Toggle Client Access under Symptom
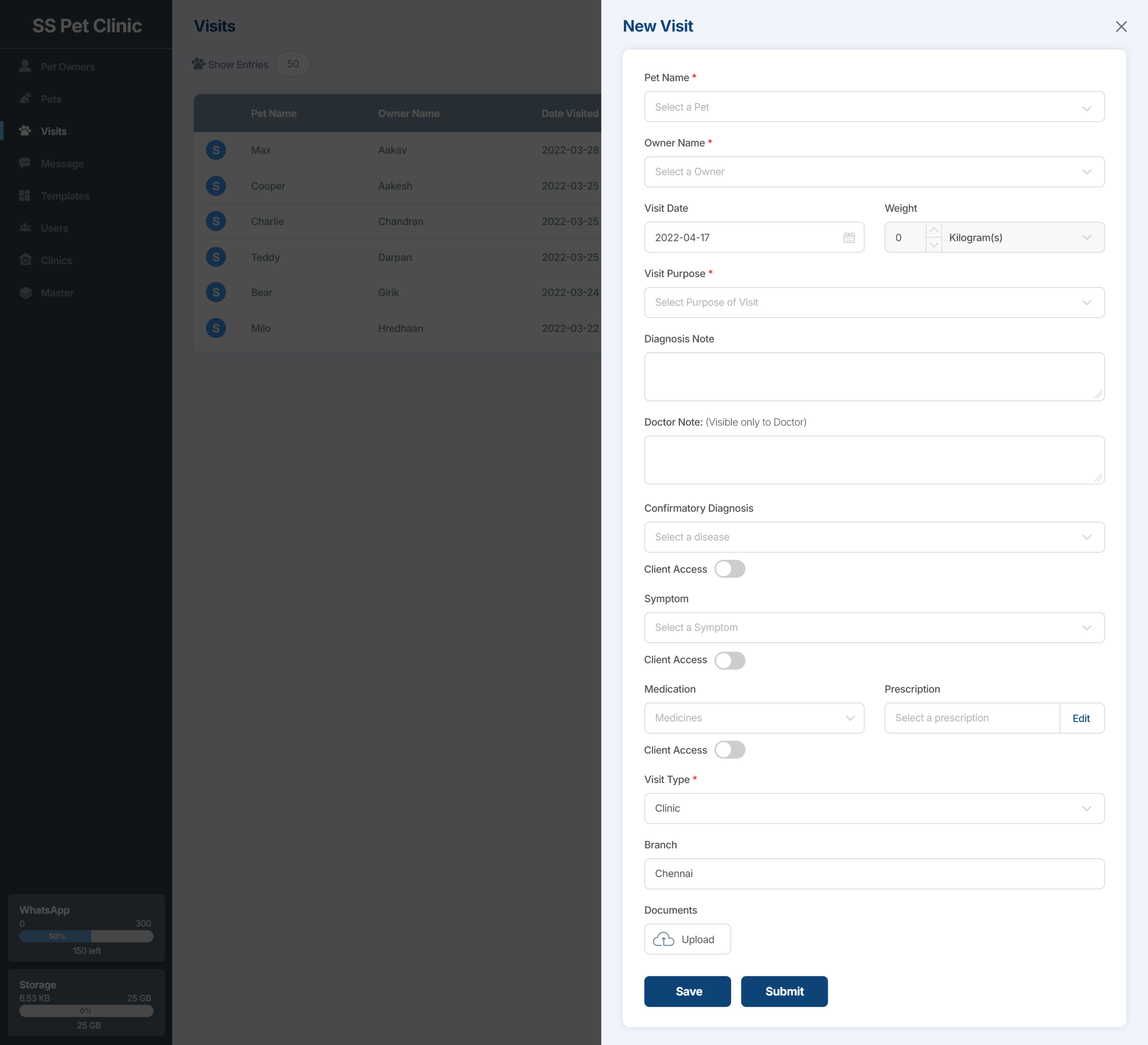 pyautogui.click(x=730, y=660)
